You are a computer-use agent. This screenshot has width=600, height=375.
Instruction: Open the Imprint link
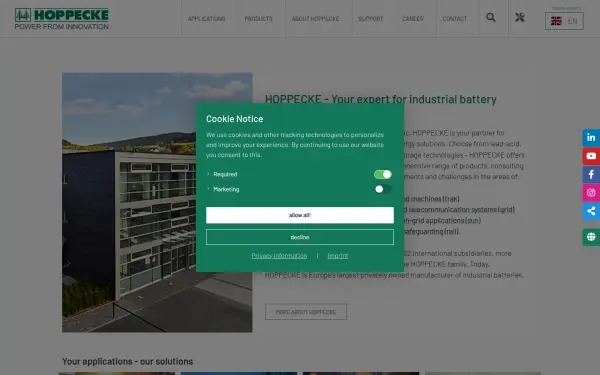(x=338, y=256)
